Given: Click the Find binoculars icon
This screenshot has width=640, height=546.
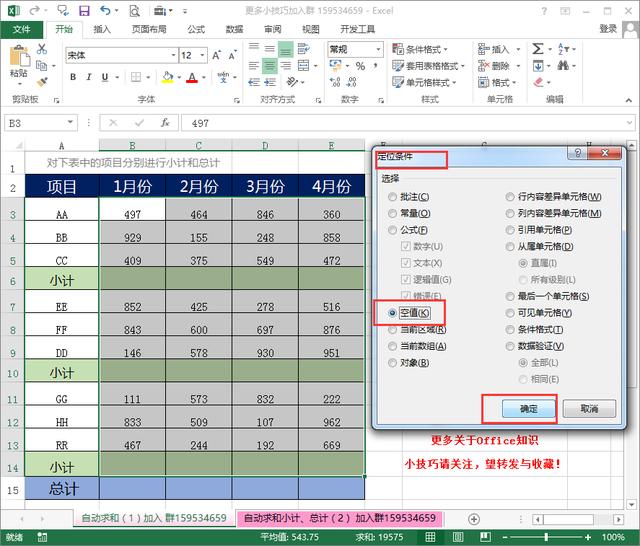Looking at the screenshot, I should click(563, 65).
